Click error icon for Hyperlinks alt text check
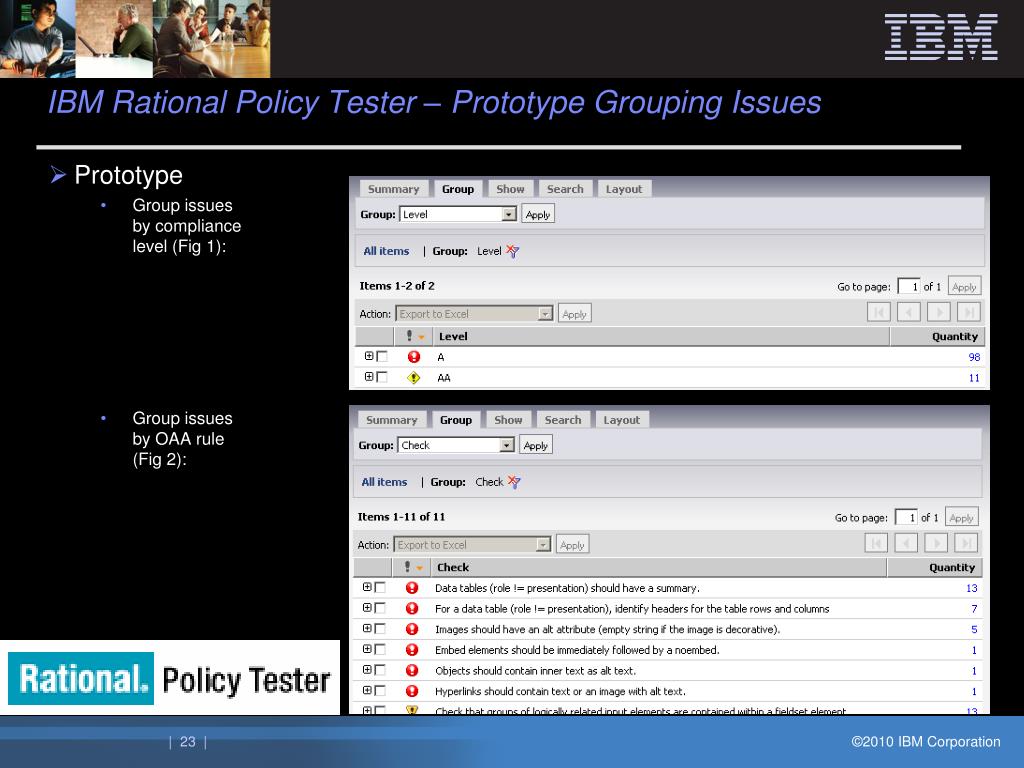Viewport: 1024px width, 768px height. 411,691
